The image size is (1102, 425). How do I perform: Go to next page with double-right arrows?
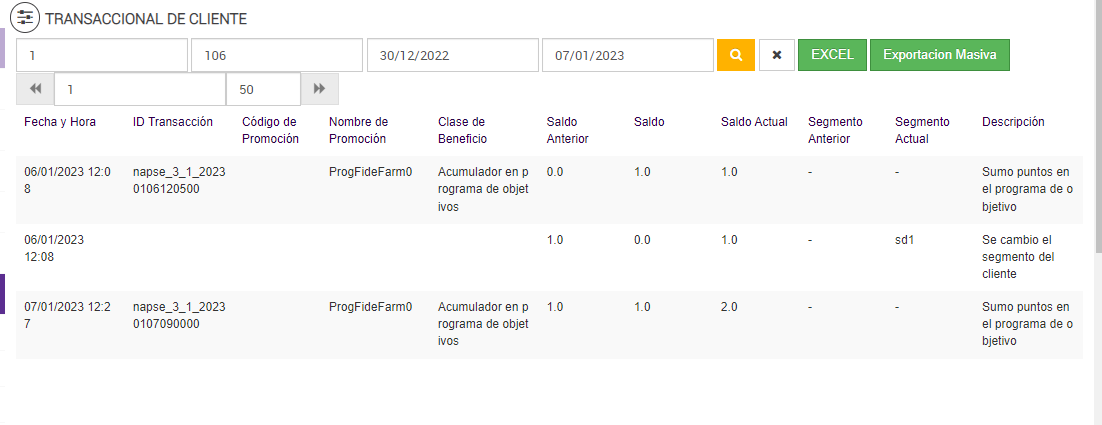pos(319,89)
